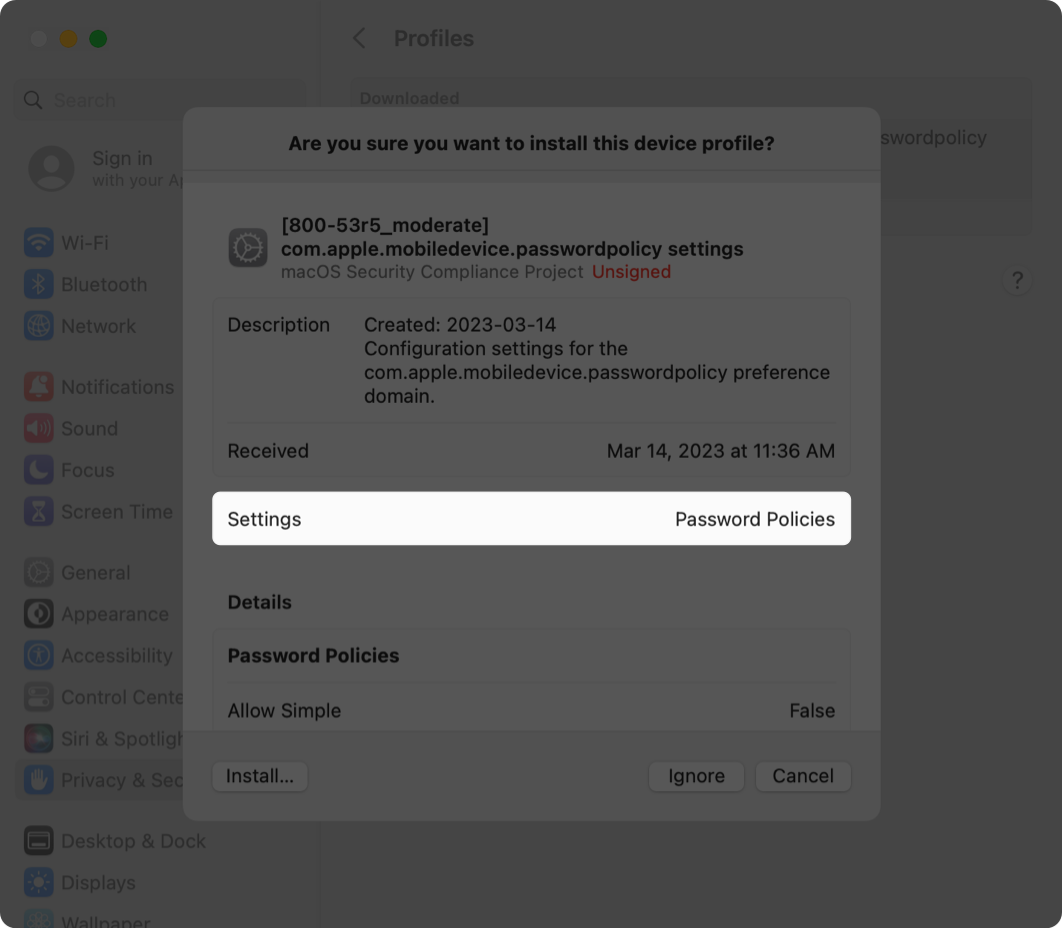Click the back chevron beside Profiles
This screenshot has width=1062, height=928.
pos(359,39)
